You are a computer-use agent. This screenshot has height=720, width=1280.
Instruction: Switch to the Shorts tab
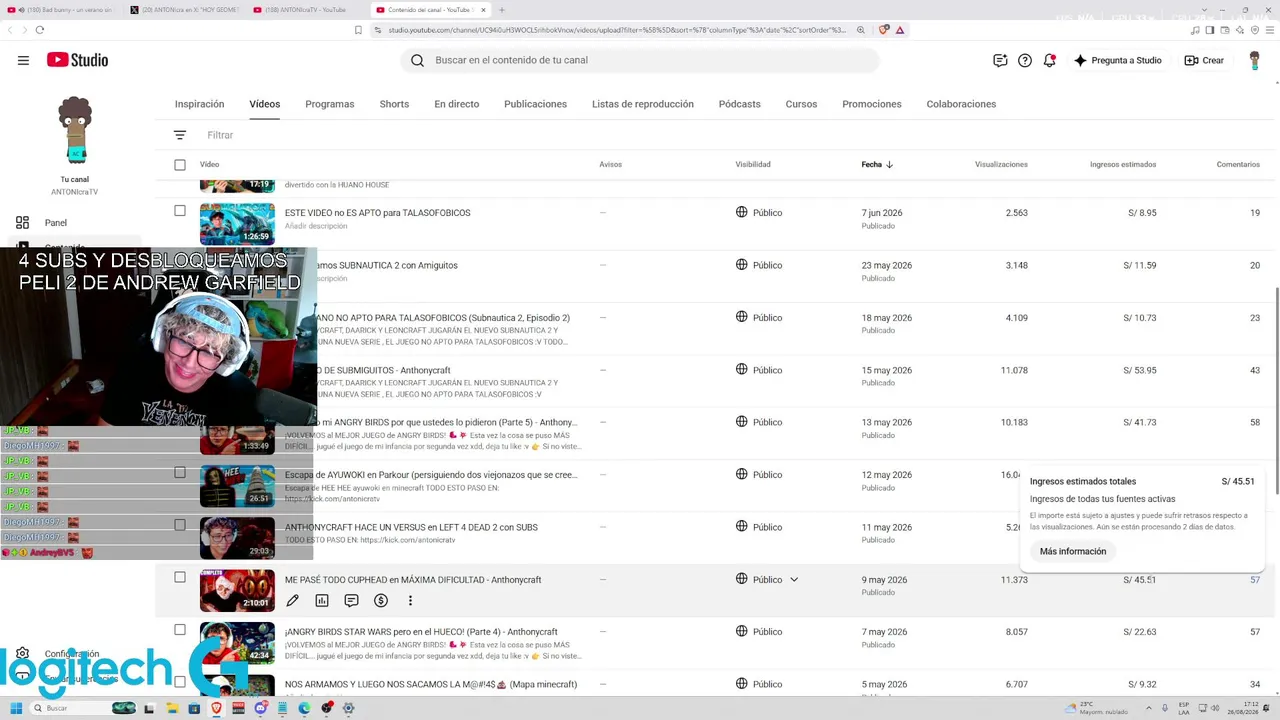pos(394,104)
